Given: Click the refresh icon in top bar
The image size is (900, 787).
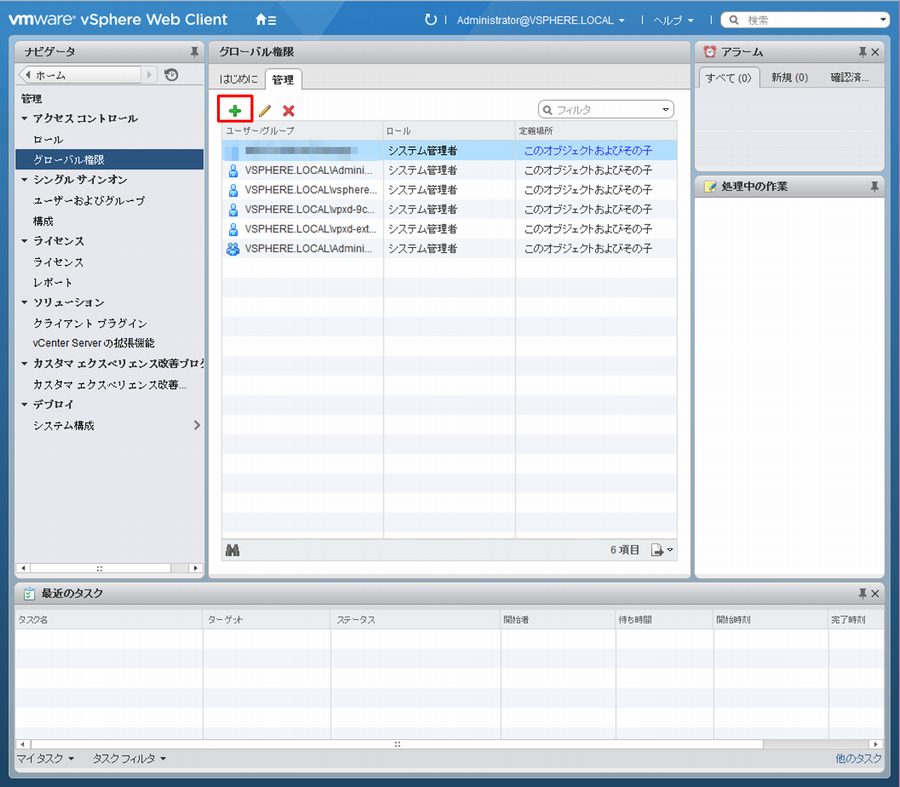Looking at the screenshot, I should (431, 19).
